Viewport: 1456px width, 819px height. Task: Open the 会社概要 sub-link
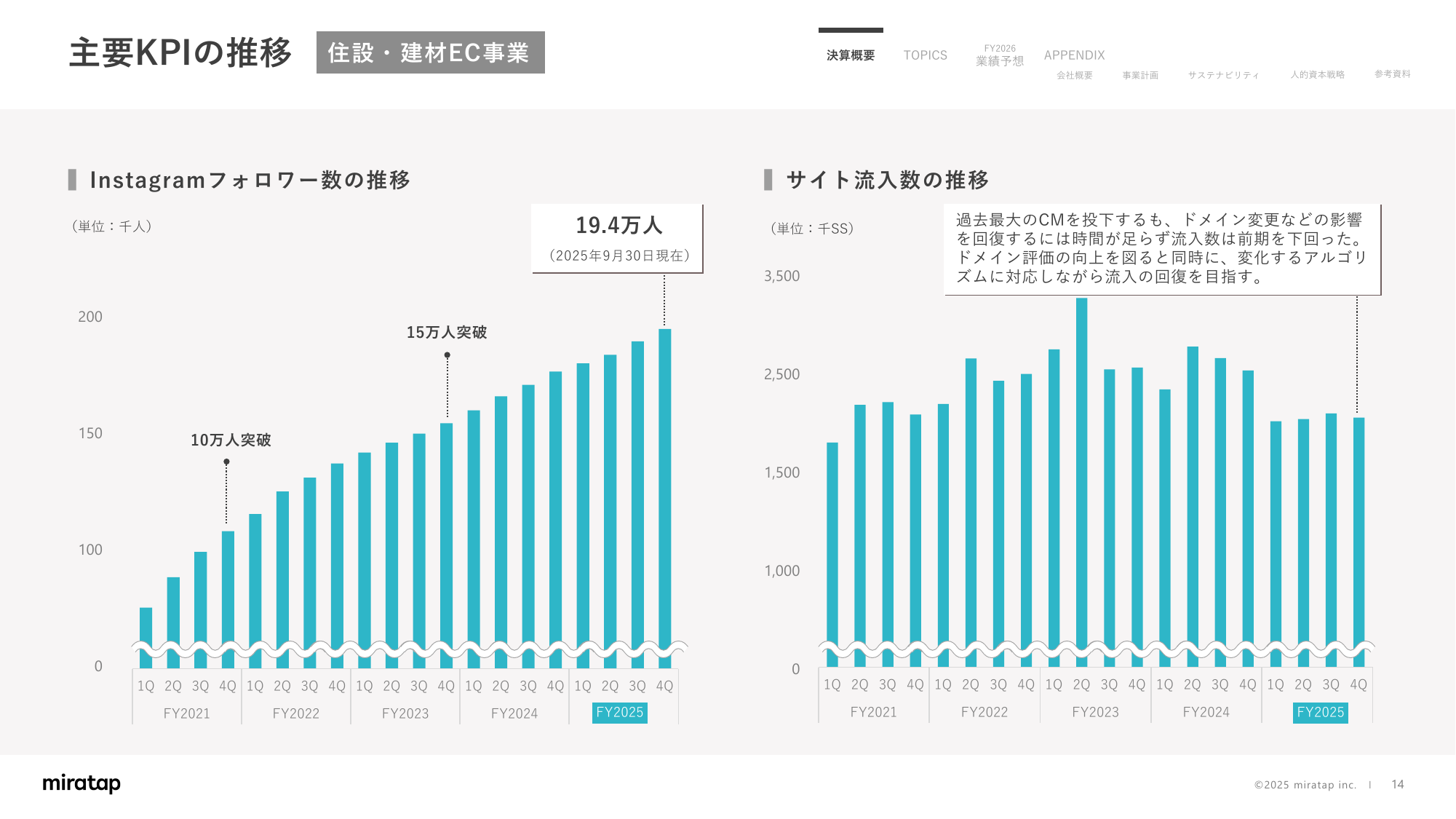click(1074, 75)
